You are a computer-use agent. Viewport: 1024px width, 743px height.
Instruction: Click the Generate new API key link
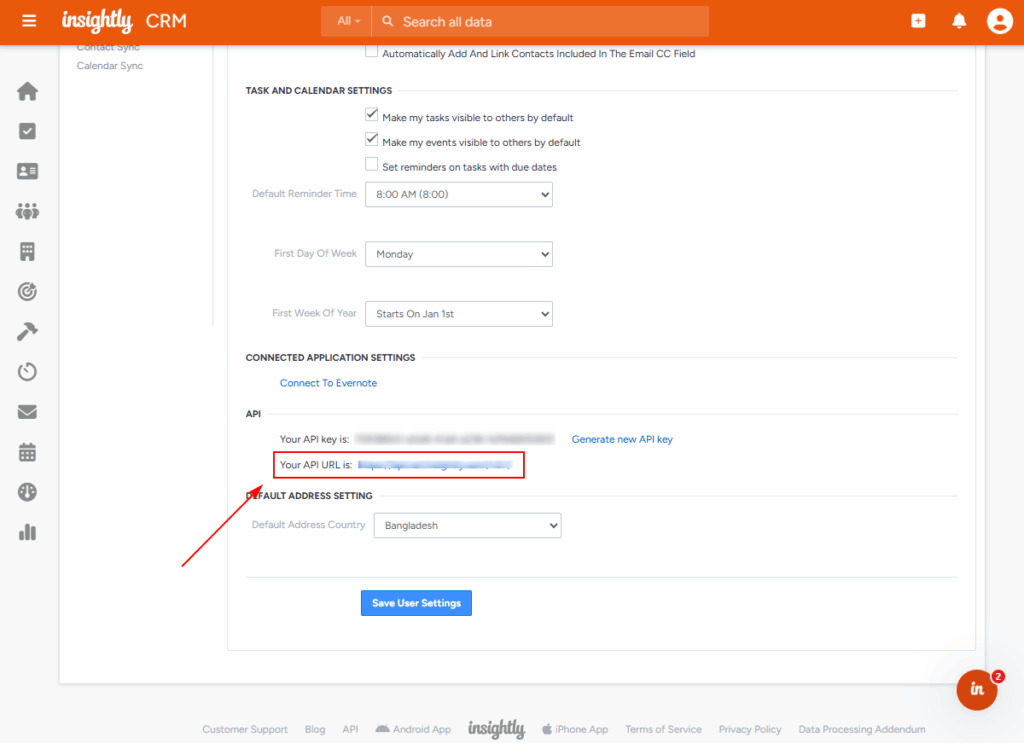(622, 439)
